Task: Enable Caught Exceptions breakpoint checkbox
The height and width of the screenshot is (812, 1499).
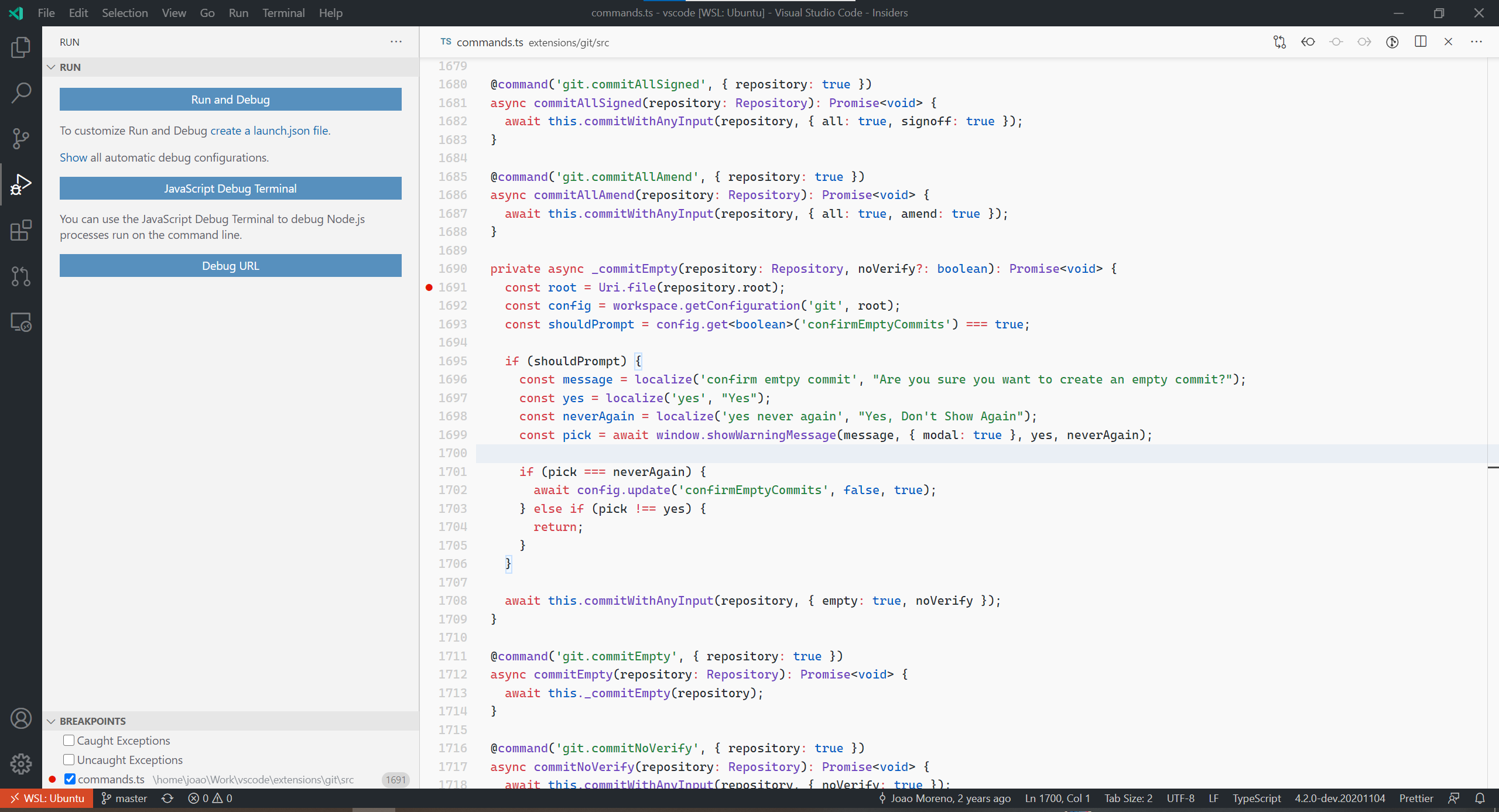Action: pos(69,741)
